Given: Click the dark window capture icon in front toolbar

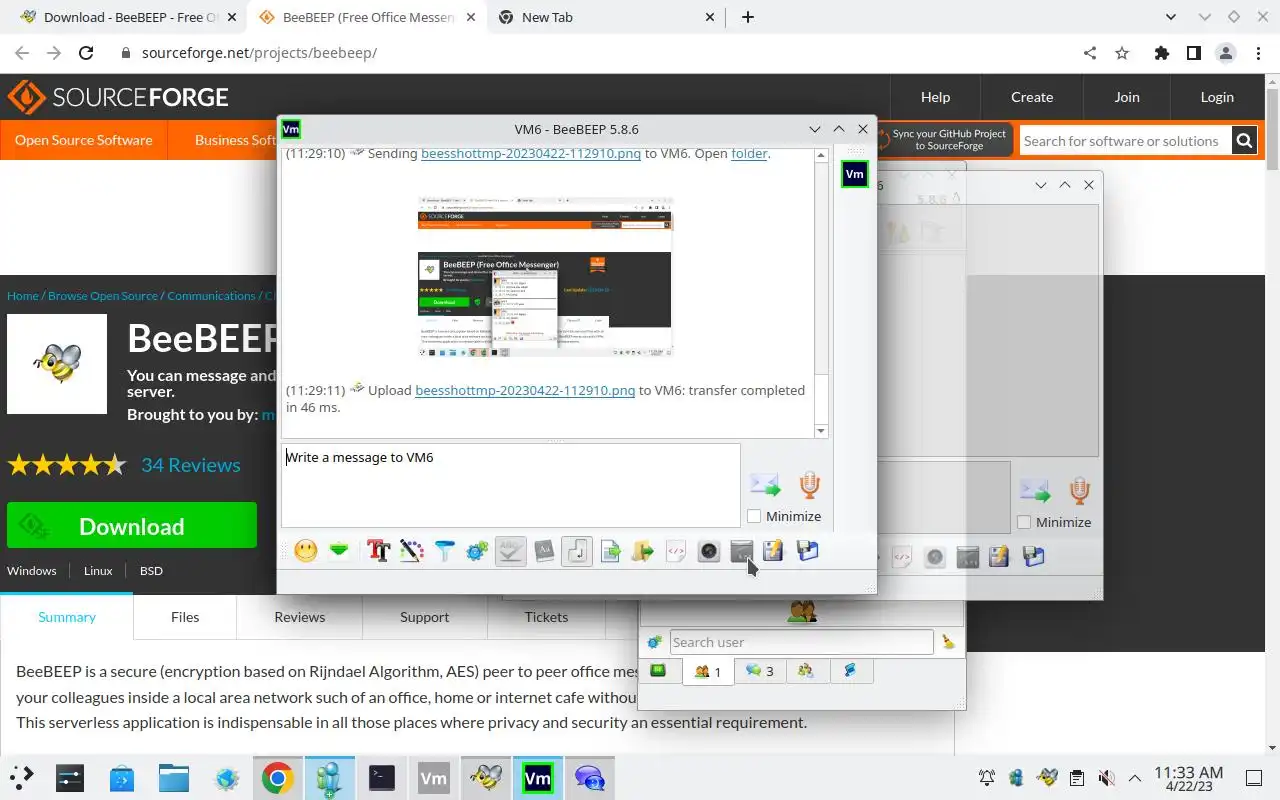Looking at the screenshot, I should (x=742, y=551).
